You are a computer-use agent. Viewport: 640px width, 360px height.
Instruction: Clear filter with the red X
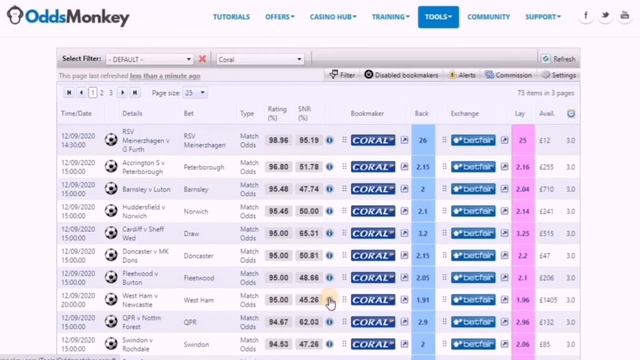[202, 59]
